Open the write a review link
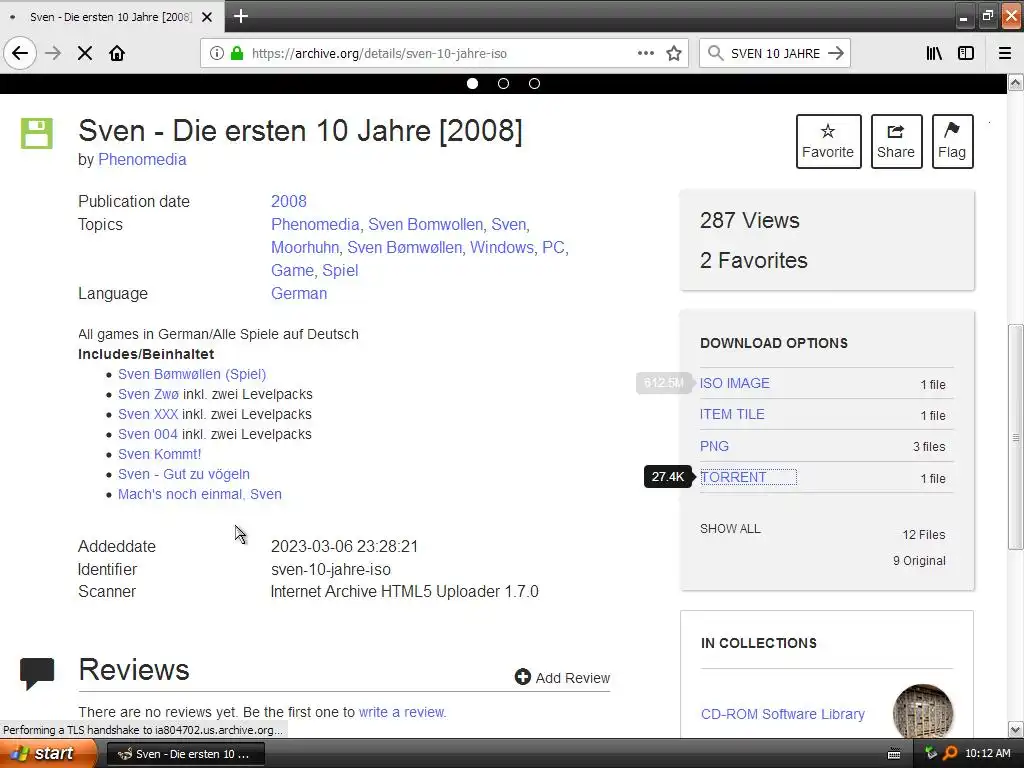 coord(402,712)
